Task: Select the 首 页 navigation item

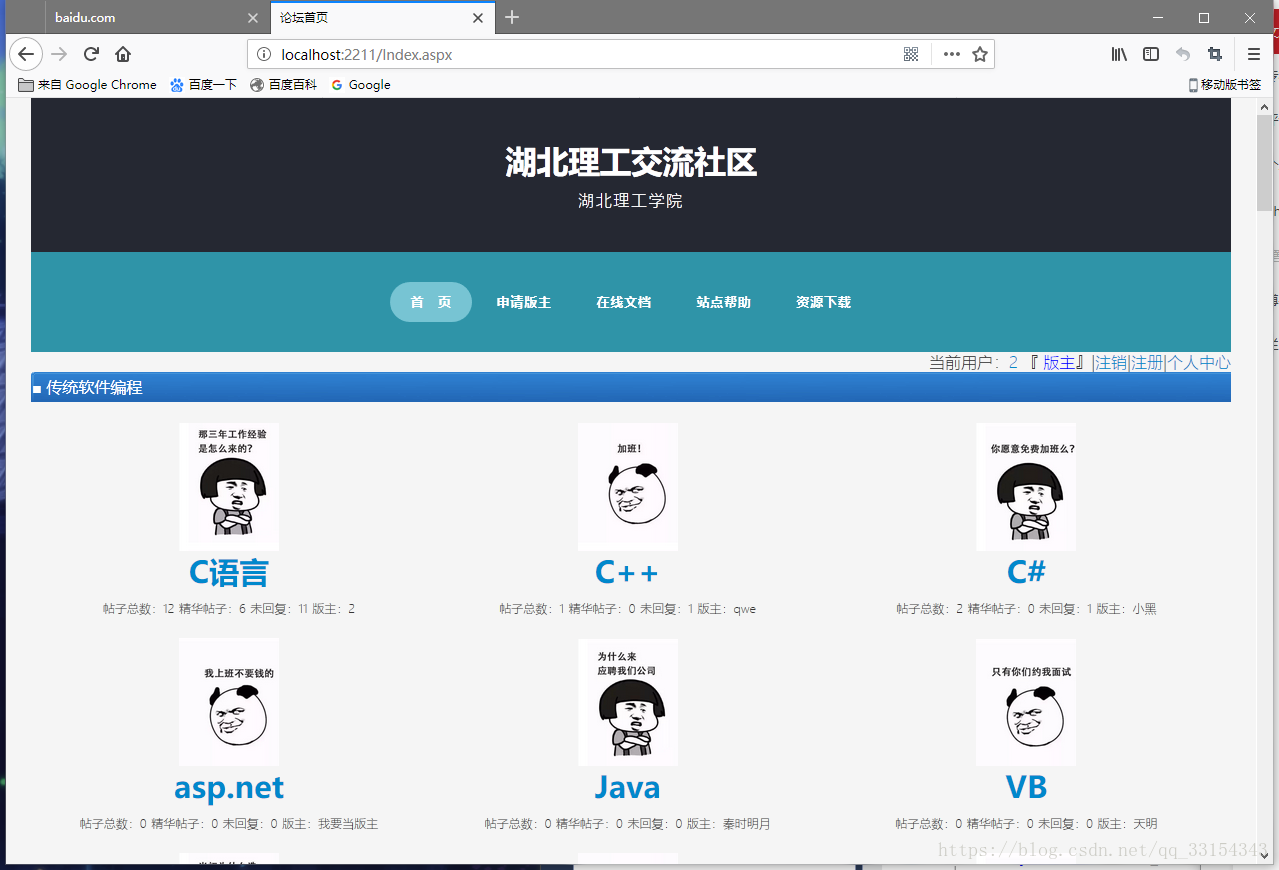Action: click(x=431, y=302)
